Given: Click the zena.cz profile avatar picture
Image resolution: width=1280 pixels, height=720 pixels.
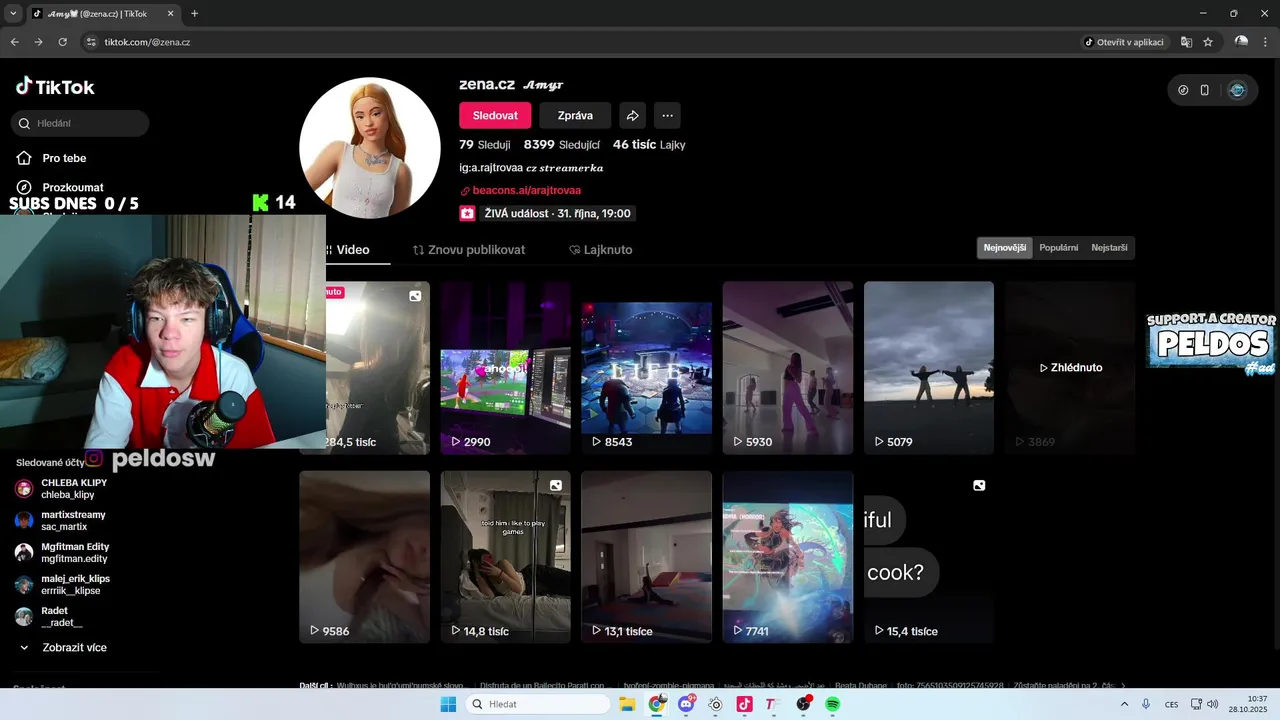Looking at the screenshot, I should coord(370,147).
